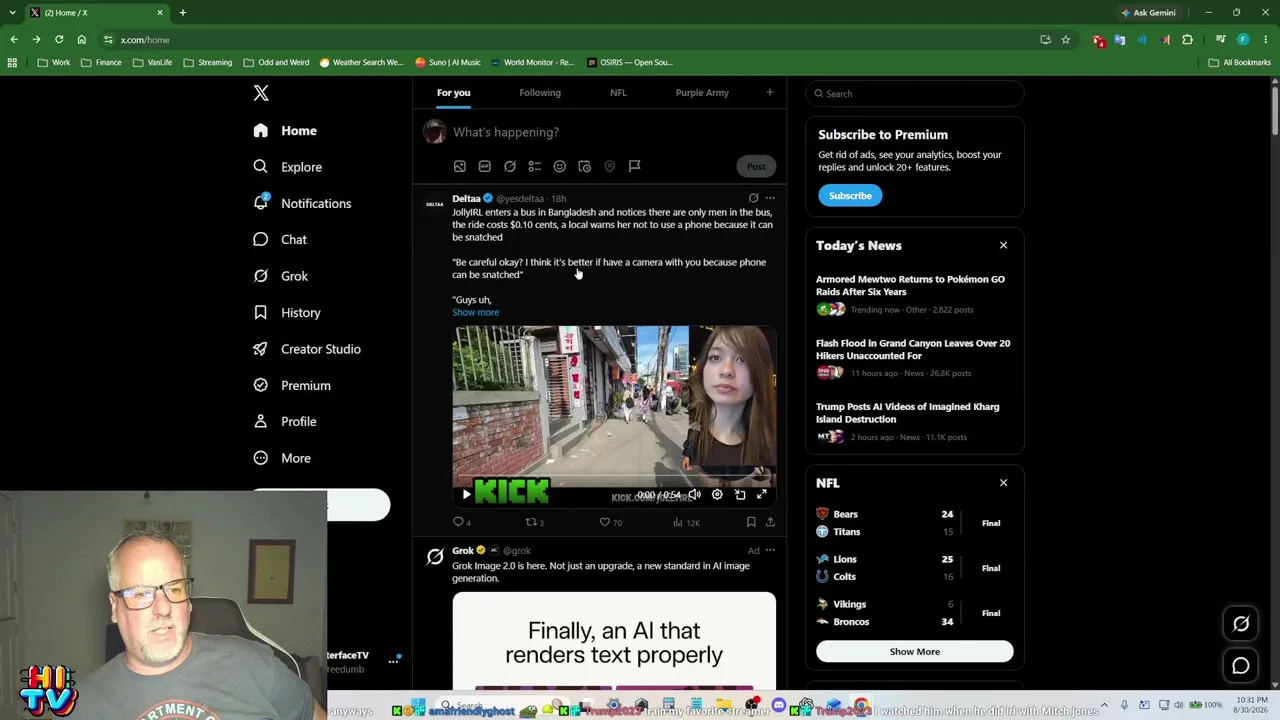Click the Subscribe to Premium button
The height and width of the screenshot is (720, 1280).
(x=850, y=196)
